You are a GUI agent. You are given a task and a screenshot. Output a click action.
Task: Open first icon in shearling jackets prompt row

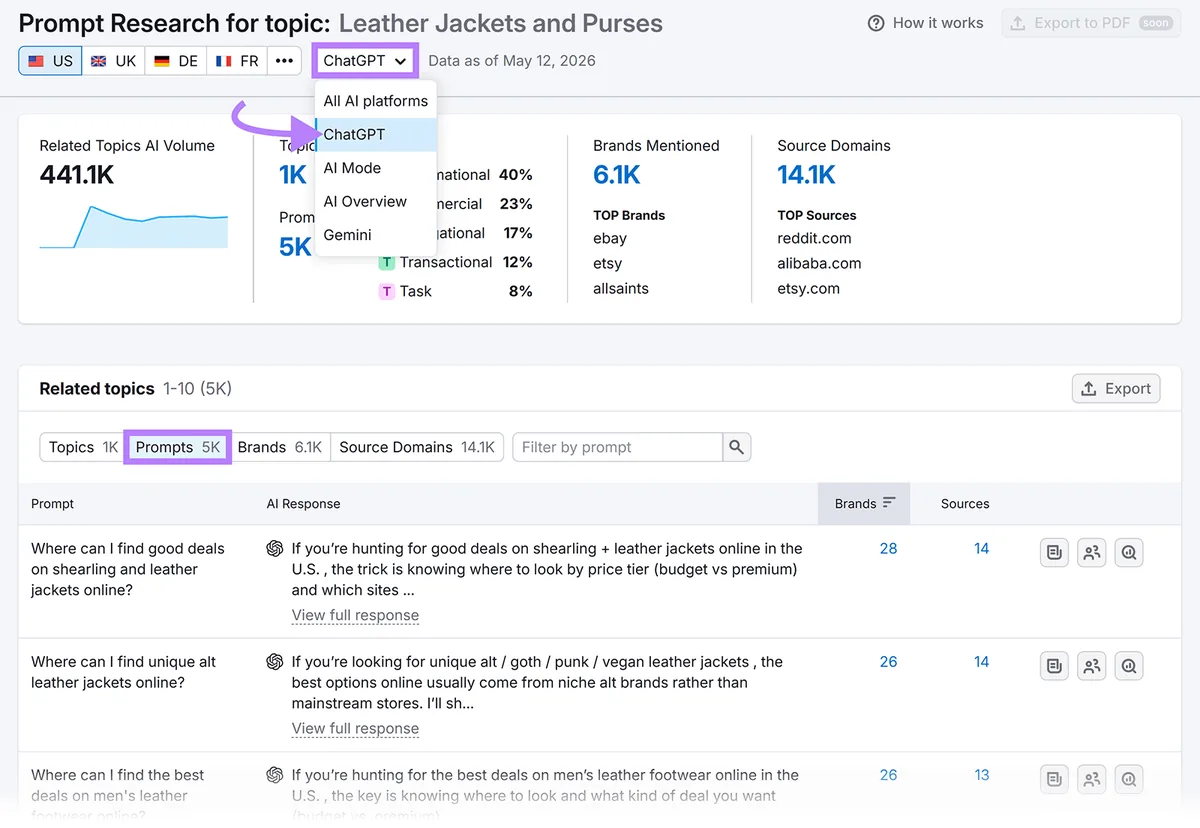coord(1054,552)
